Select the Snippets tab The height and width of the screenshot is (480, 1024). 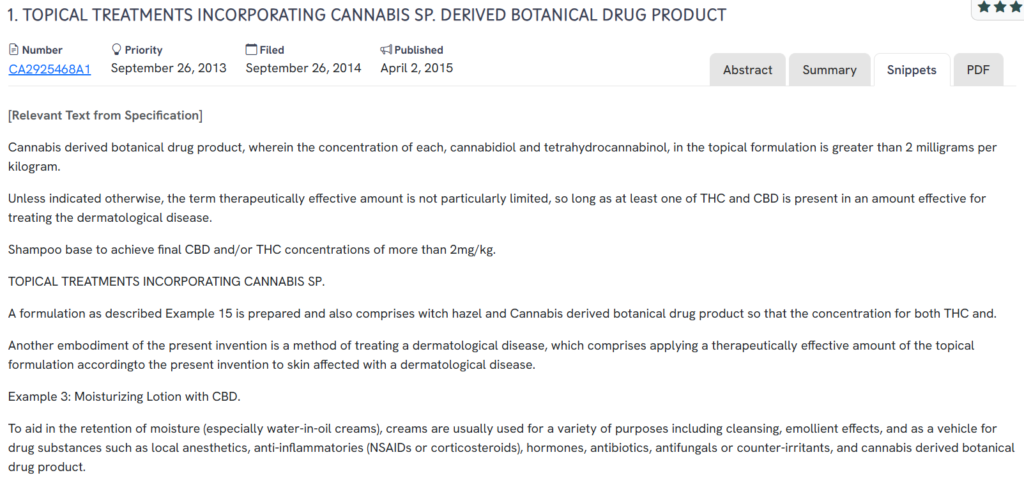click(x=911, y=70)
